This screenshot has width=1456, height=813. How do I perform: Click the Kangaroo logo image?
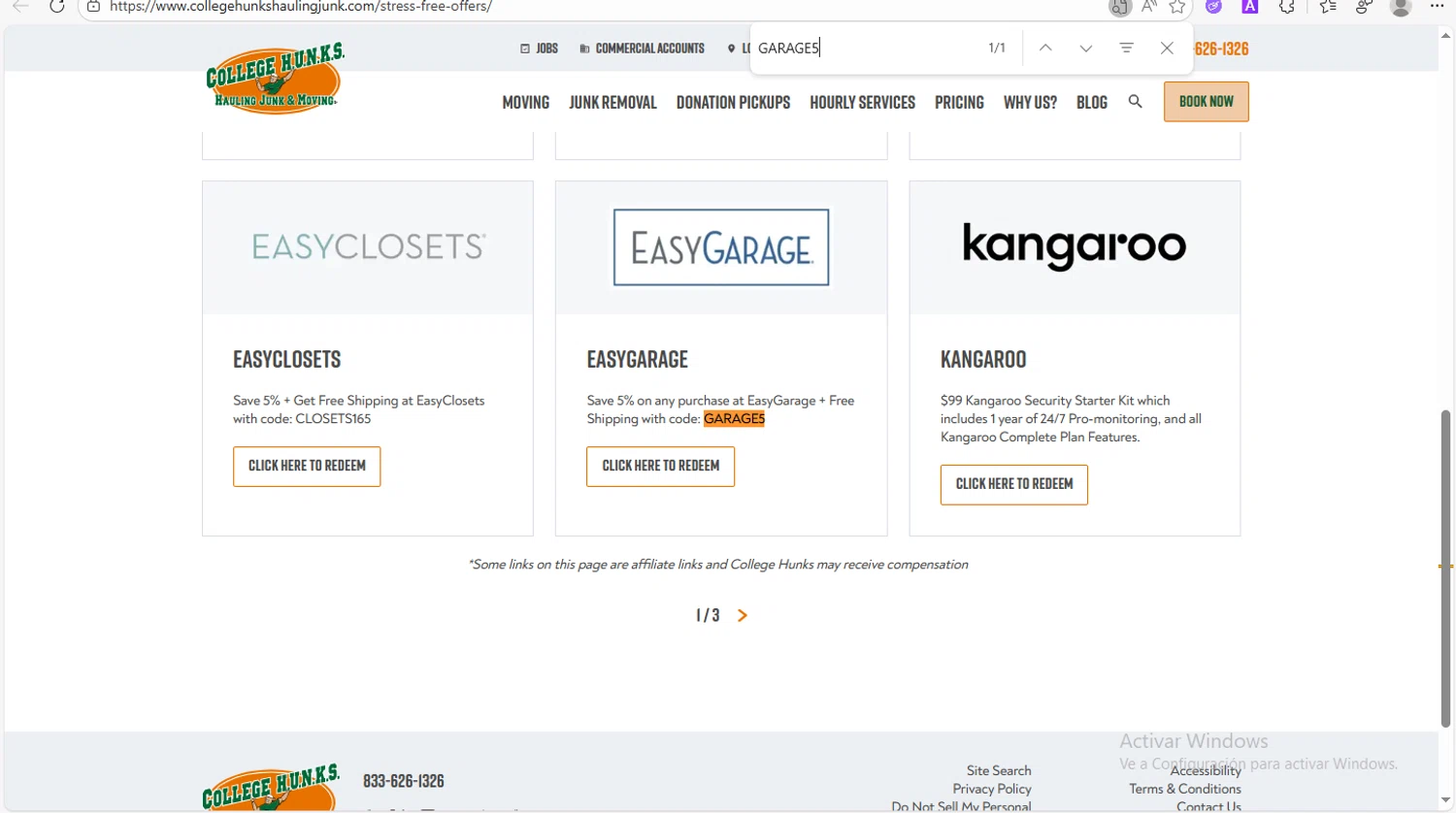1075,245
